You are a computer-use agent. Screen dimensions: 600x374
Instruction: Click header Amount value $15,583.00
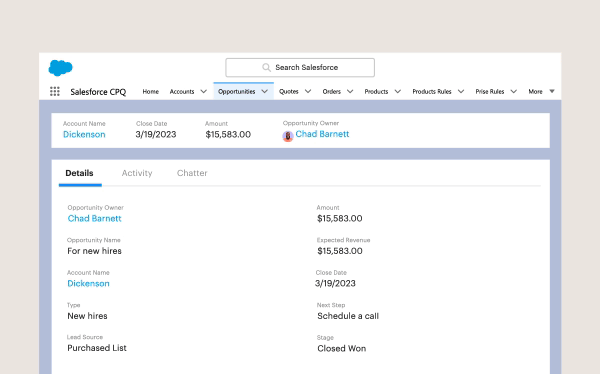(228, 134)
